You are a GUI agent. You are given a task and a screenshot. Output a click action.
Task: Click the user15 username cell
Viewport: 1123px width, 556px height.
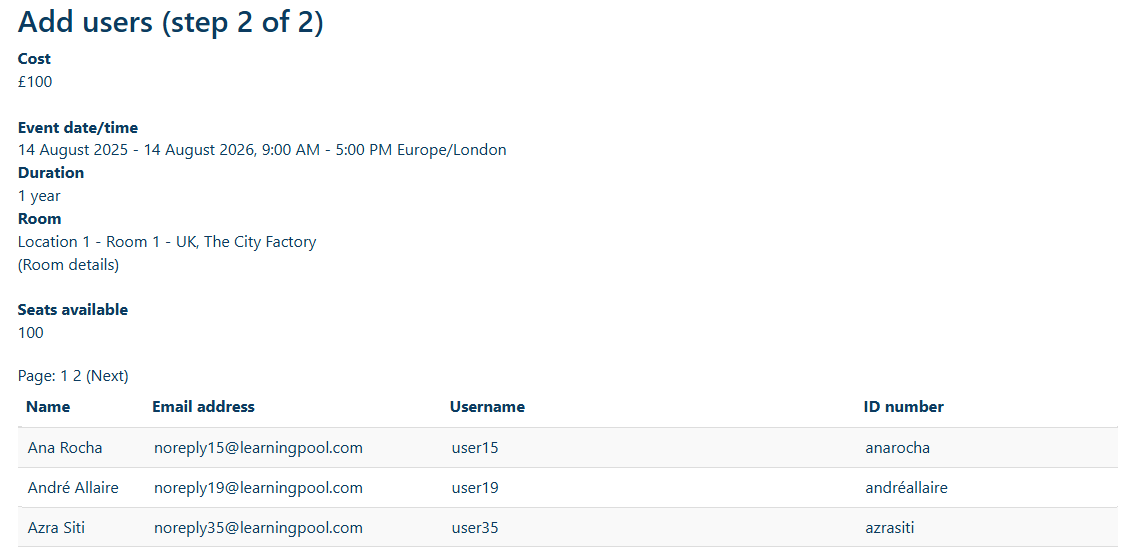point(475,448)
